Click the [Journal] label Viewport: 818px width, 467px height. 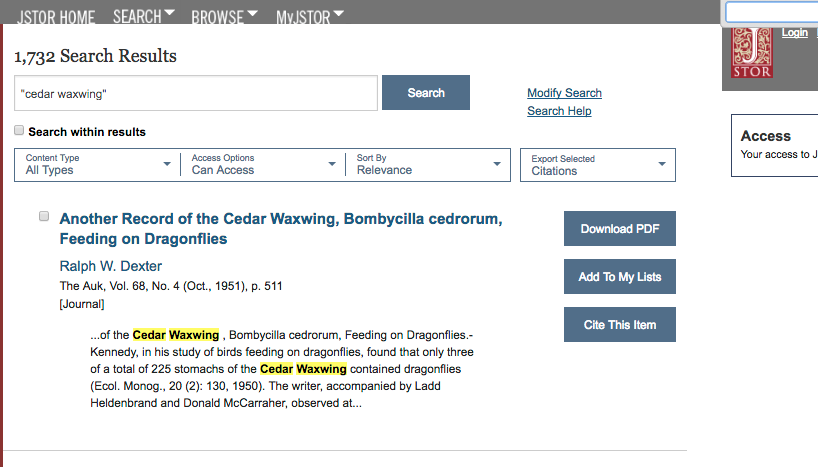coord(82,304)
